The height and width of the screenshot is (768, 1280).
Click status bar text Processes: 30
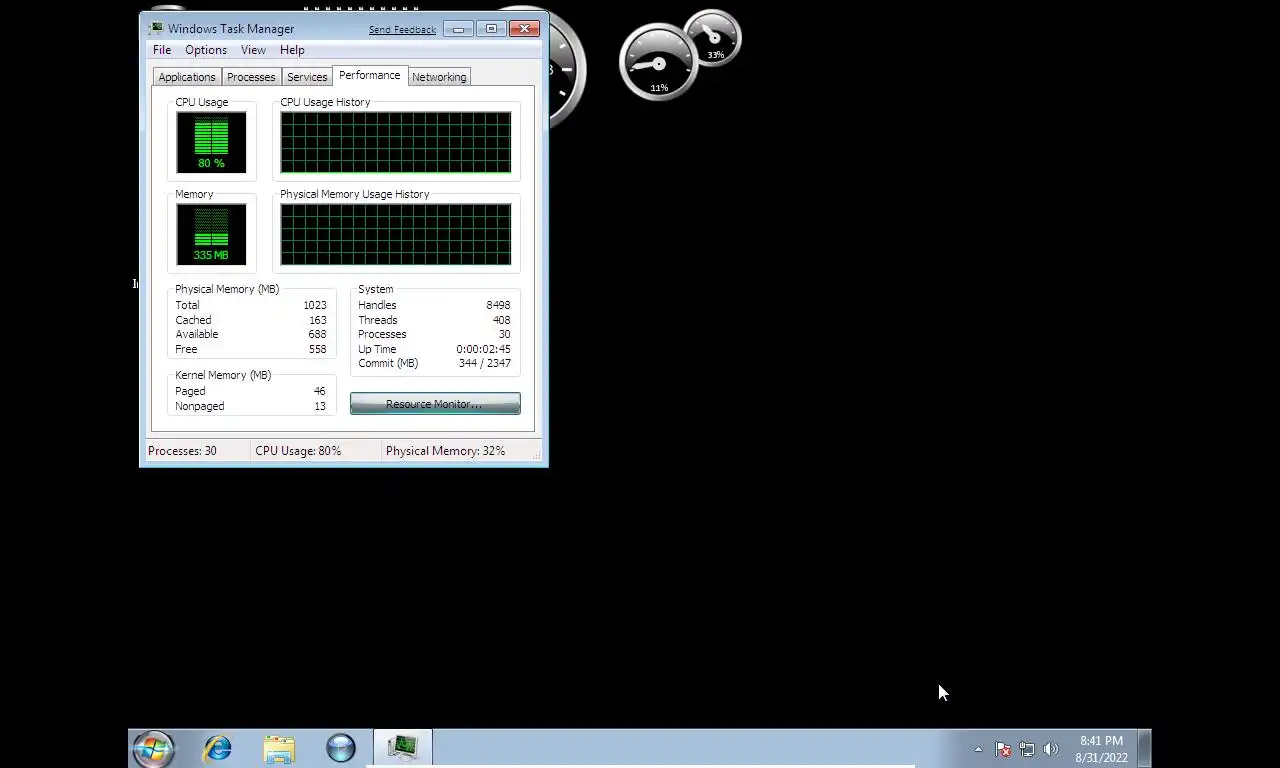pyautogui.click(x=182, y=451)
